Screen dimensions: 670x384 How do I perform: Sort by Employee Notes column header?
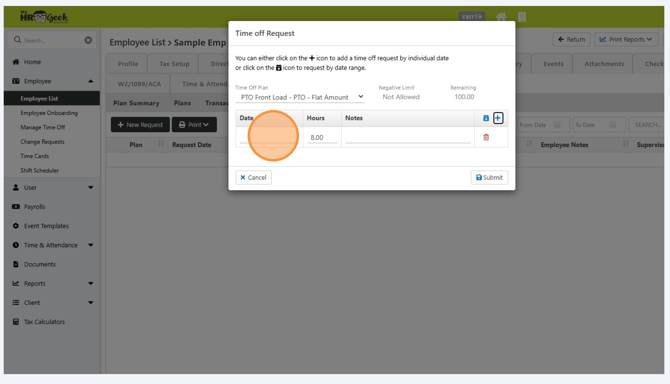coord(564,145)
